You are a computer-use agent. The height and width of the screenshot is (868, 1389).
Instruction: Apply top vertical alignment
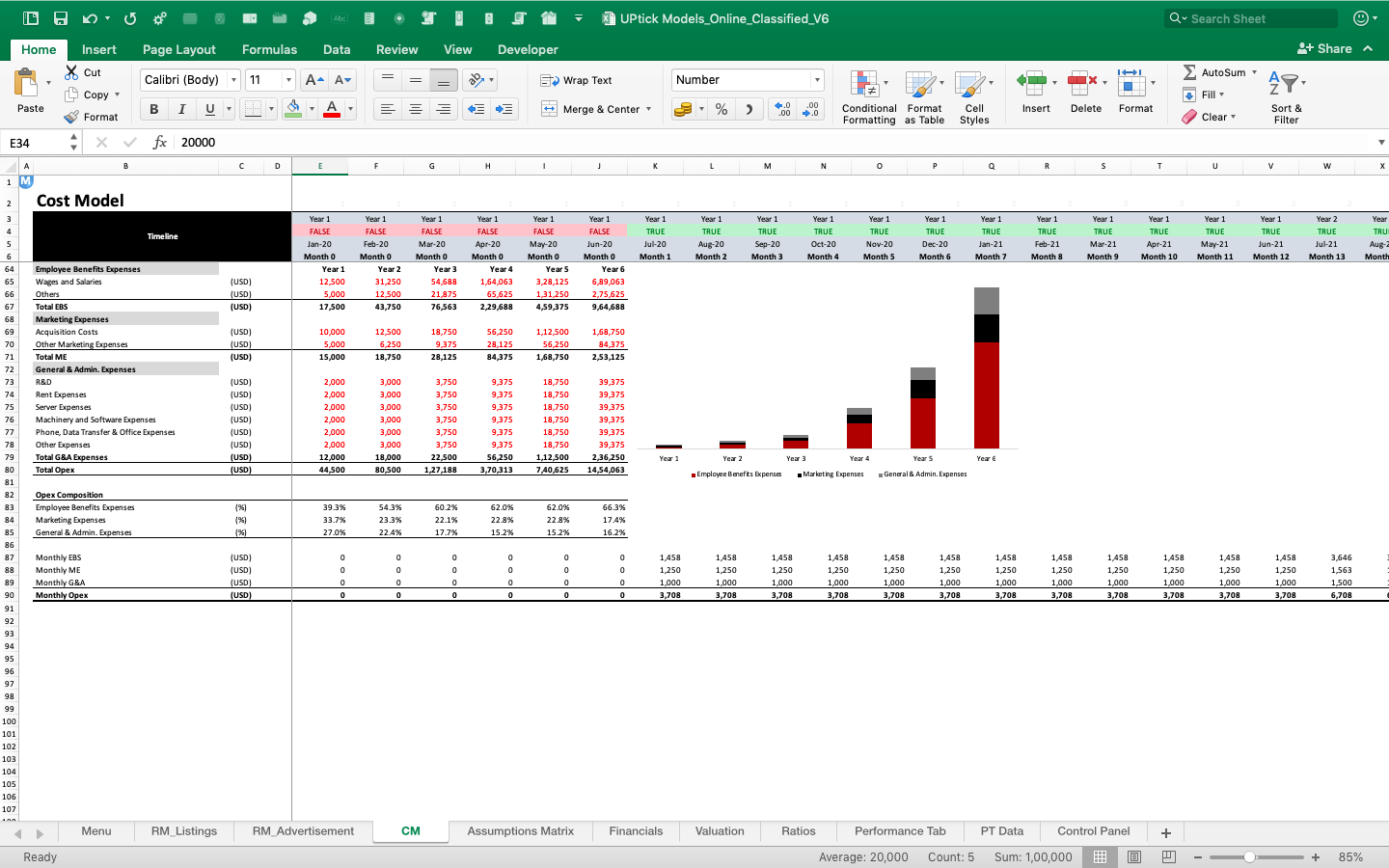pyautogui.click(x=388, y=80)
